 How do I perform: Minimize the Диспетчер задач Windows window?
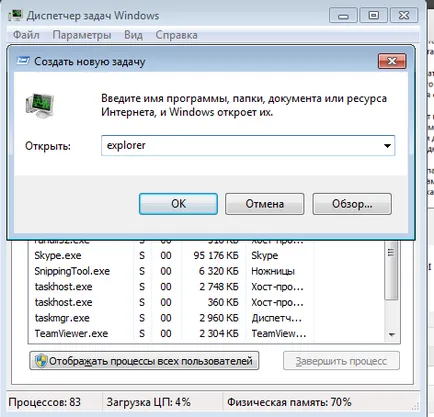click(343, 15)
